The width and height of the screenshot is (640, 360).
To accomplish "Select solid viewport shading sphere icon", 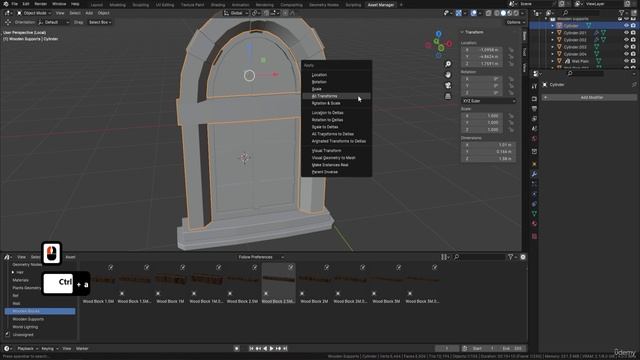I will click(503, 13).
